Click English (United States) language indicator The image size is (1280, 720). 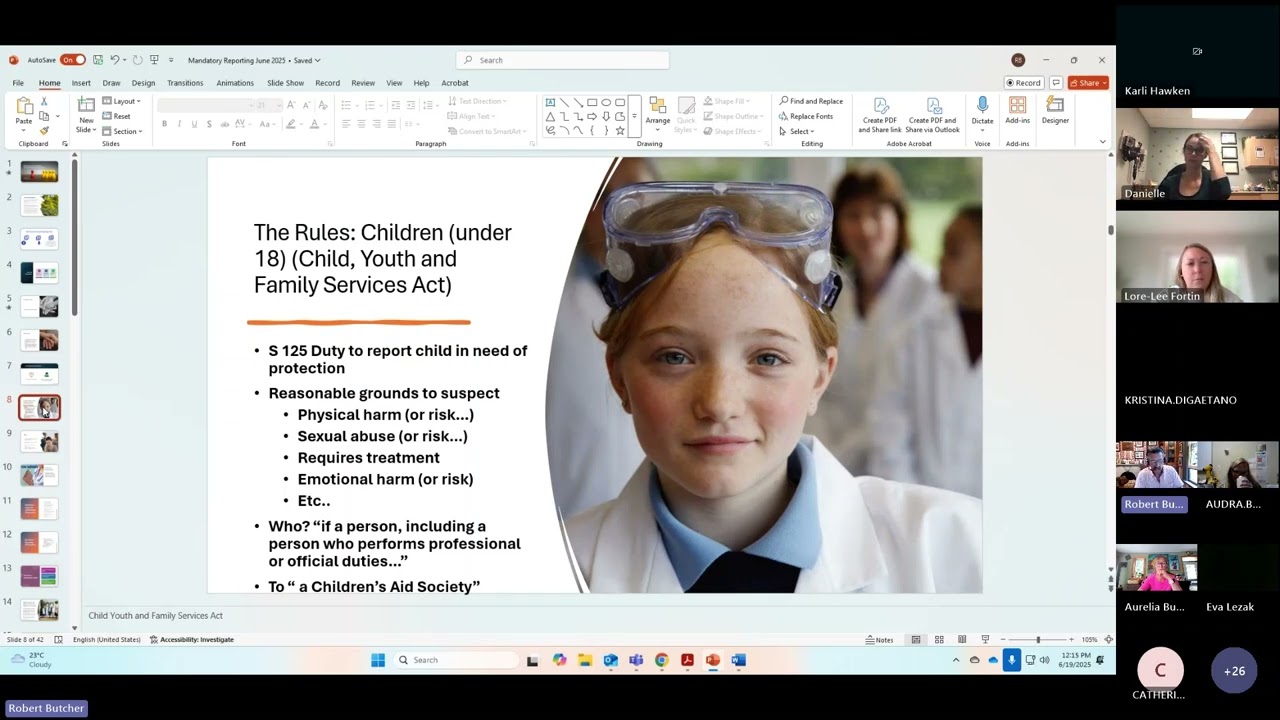tap(106, 640)
